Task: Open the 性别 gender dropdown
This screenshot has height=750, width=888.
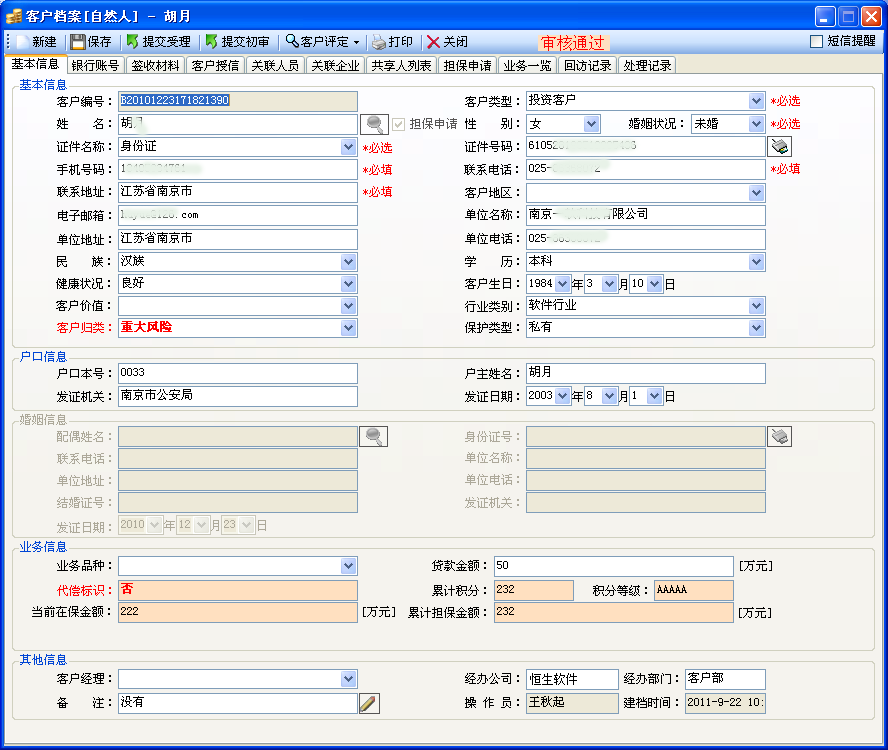Action: point(591,124)
